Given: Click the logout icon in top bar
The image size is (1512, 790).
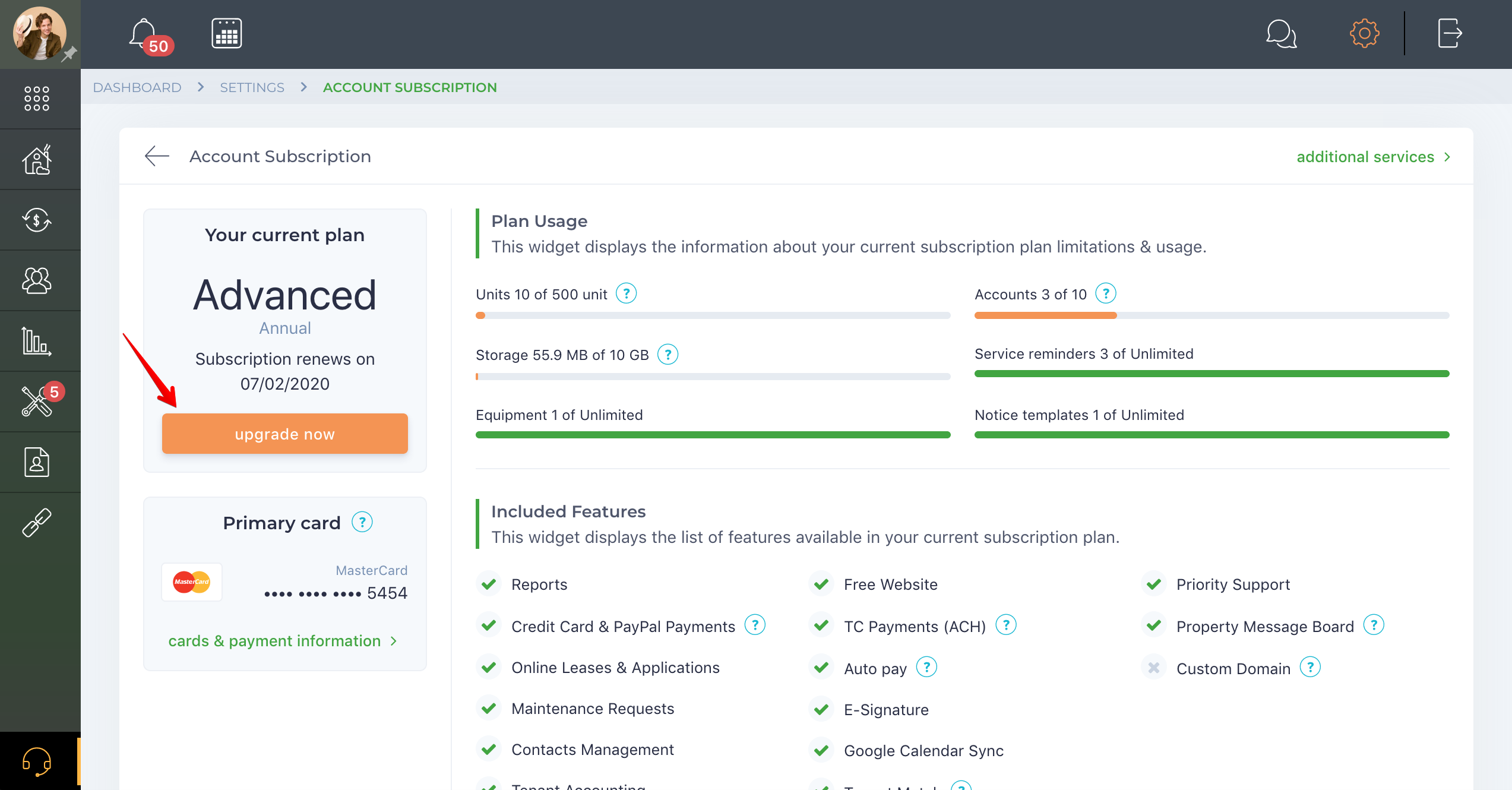Looking at the screenshot, I should click(x=1449, y=33).
